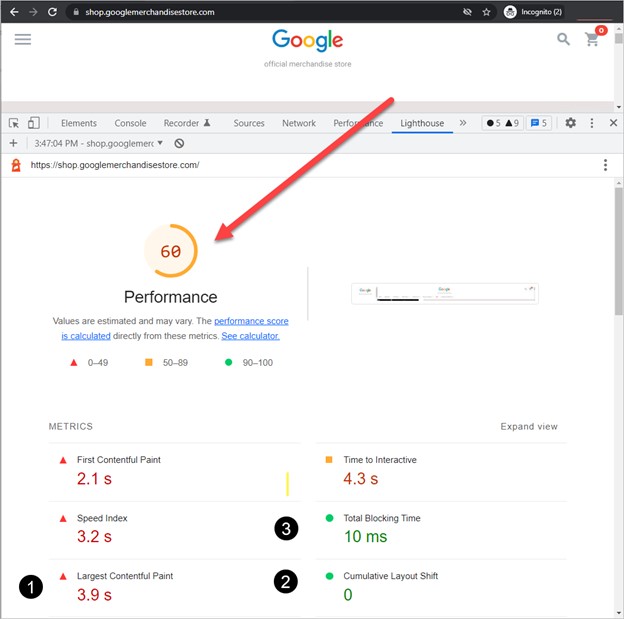The image size is (624, 619).
Task: Click the 50–89 orange square legend
Action: [166, 363]
